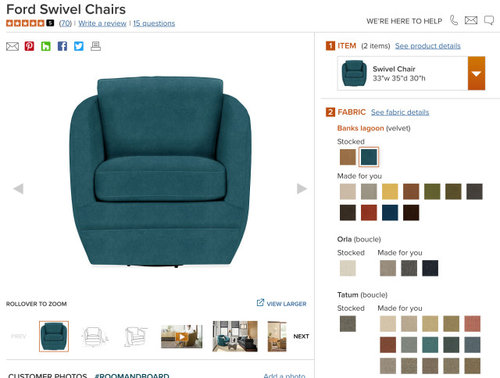View the 15 questions link
This screenshot has width=500, height=378.
coord(154,23)
